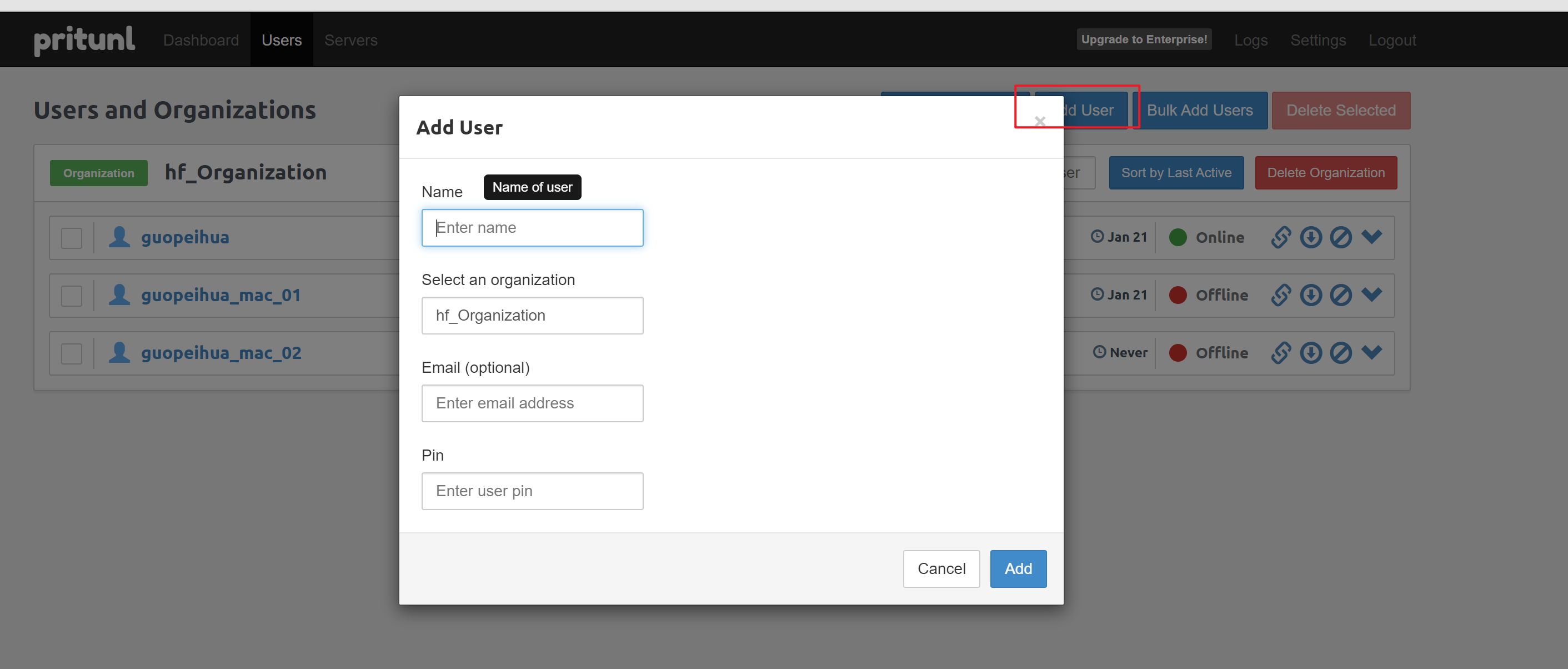1568x669 pixels.
Task: Click disable icon for guopeihua_mac_02
Action: pyautogui.click(x=1340, y=352)
